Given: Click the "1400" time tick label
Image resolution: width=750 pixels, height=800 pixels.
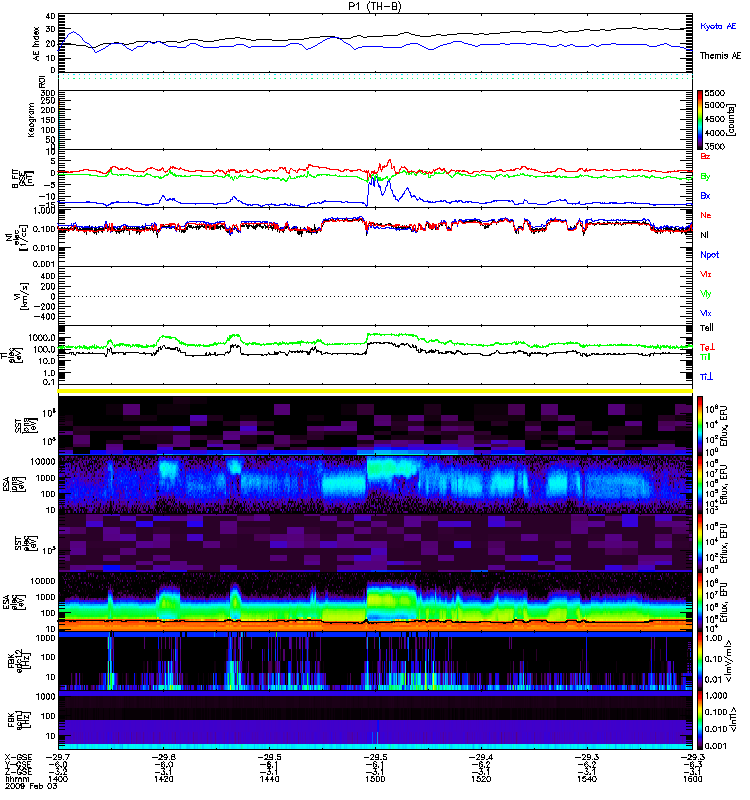Looking at the screenshot, I should (x=58, y=779).
